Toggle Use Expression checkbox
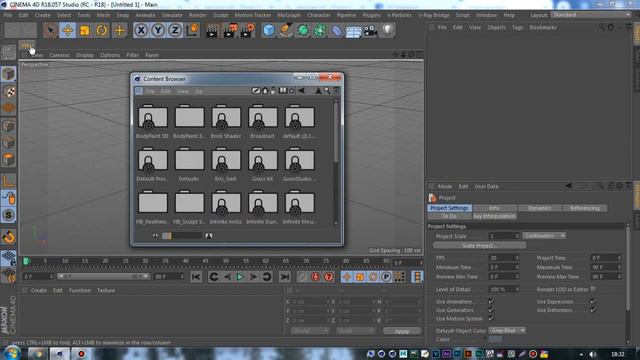This screenshot has width=640, height=360. (x=593, y=301)
